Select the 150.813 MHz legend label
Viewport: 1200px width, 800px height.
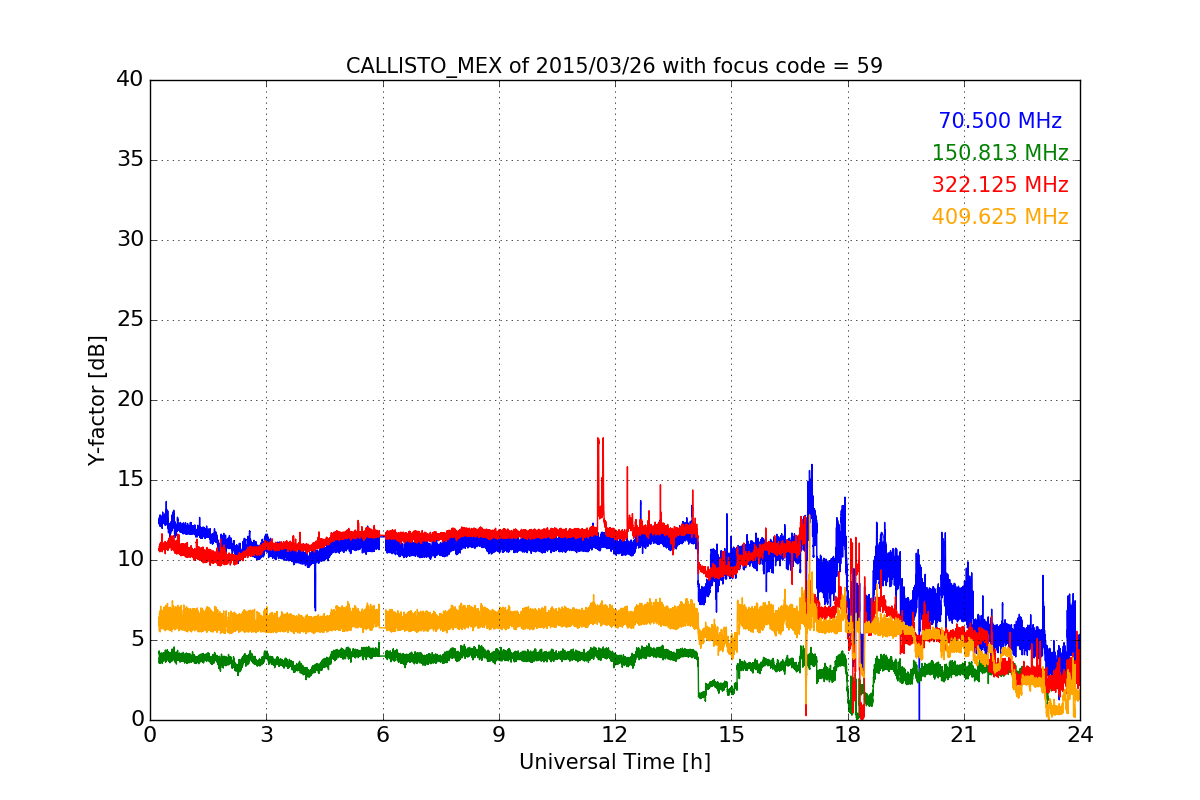pyautogui.click(x=1000, y=153)
